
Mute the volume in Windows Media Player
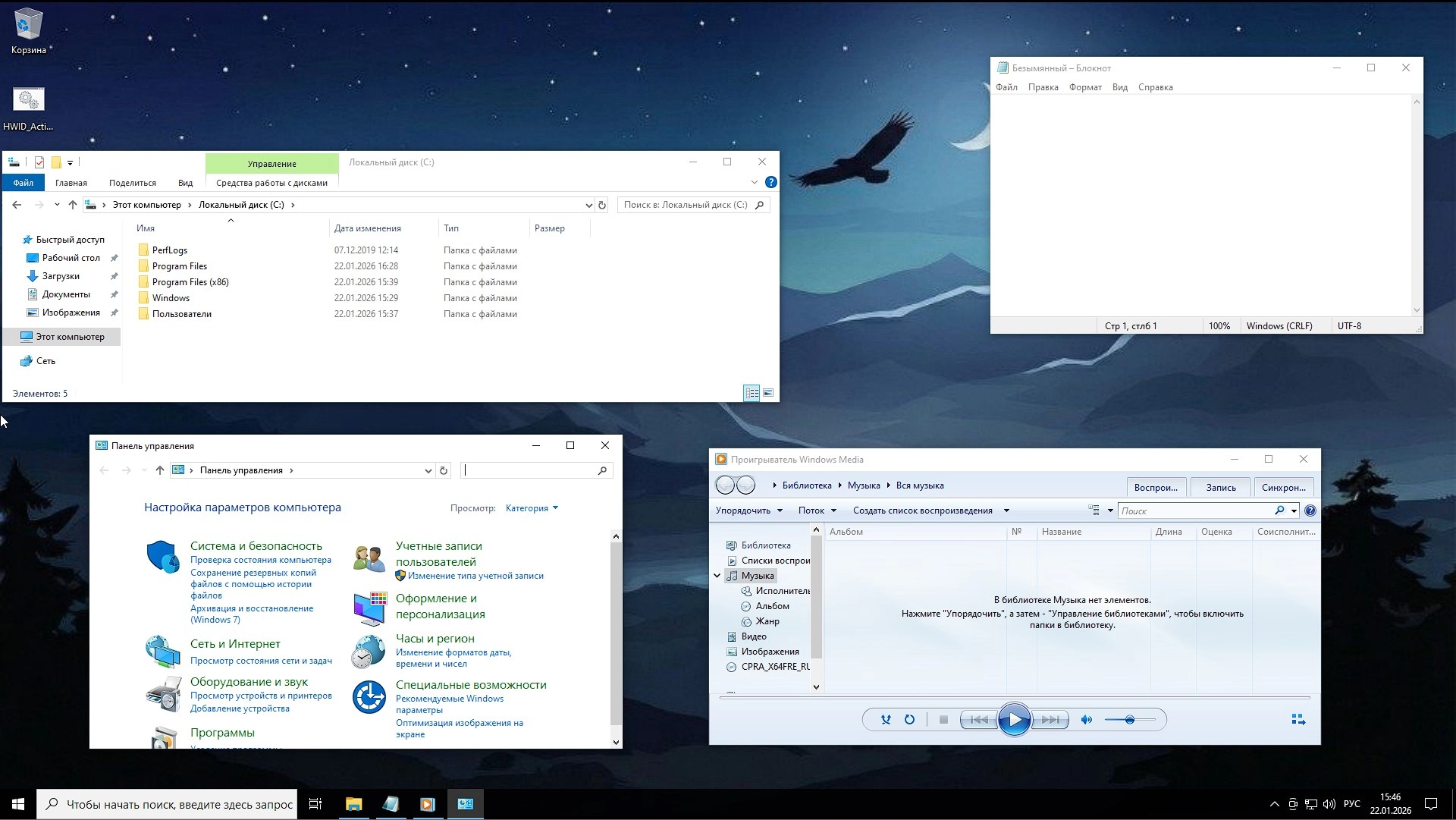pyautogui.click(x=1087, y=720)
